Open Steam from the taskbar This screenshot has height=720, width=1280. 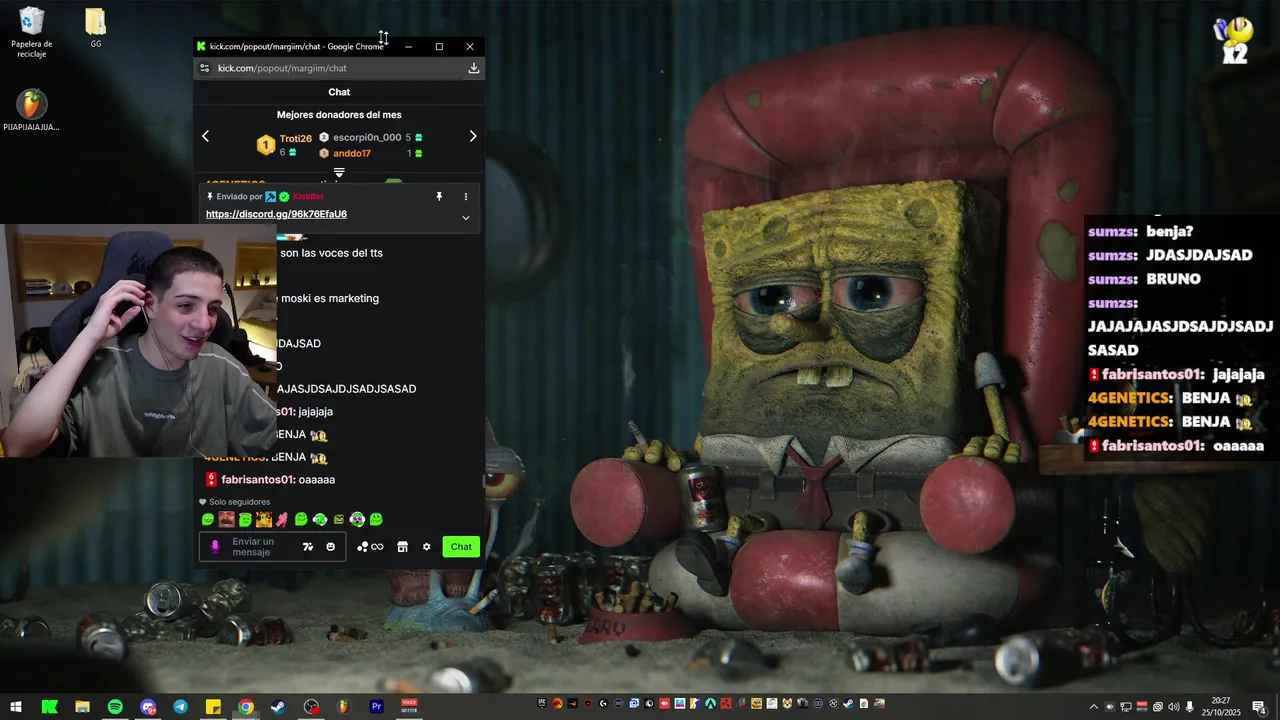coord(278,707)
